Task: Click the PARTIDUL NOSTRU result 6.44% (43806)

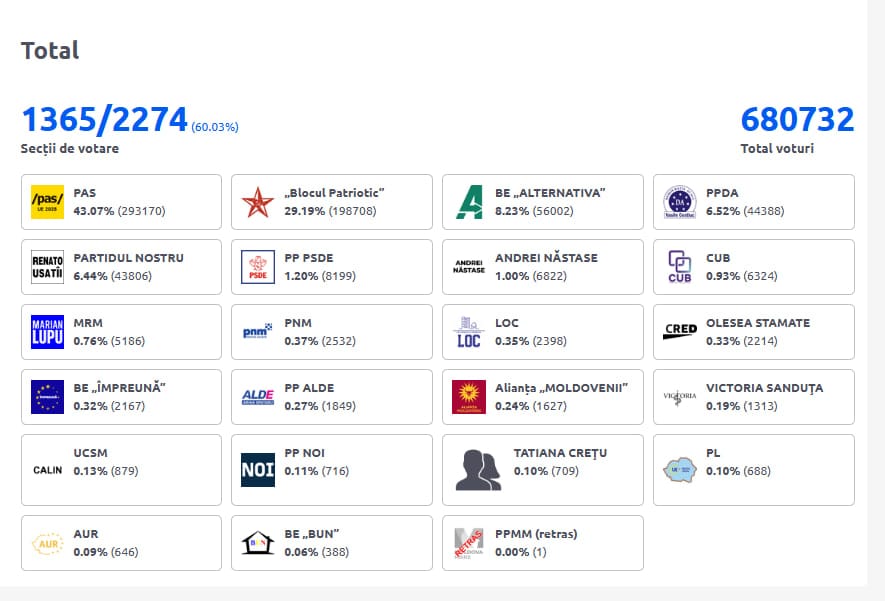Action: [113, 276]
